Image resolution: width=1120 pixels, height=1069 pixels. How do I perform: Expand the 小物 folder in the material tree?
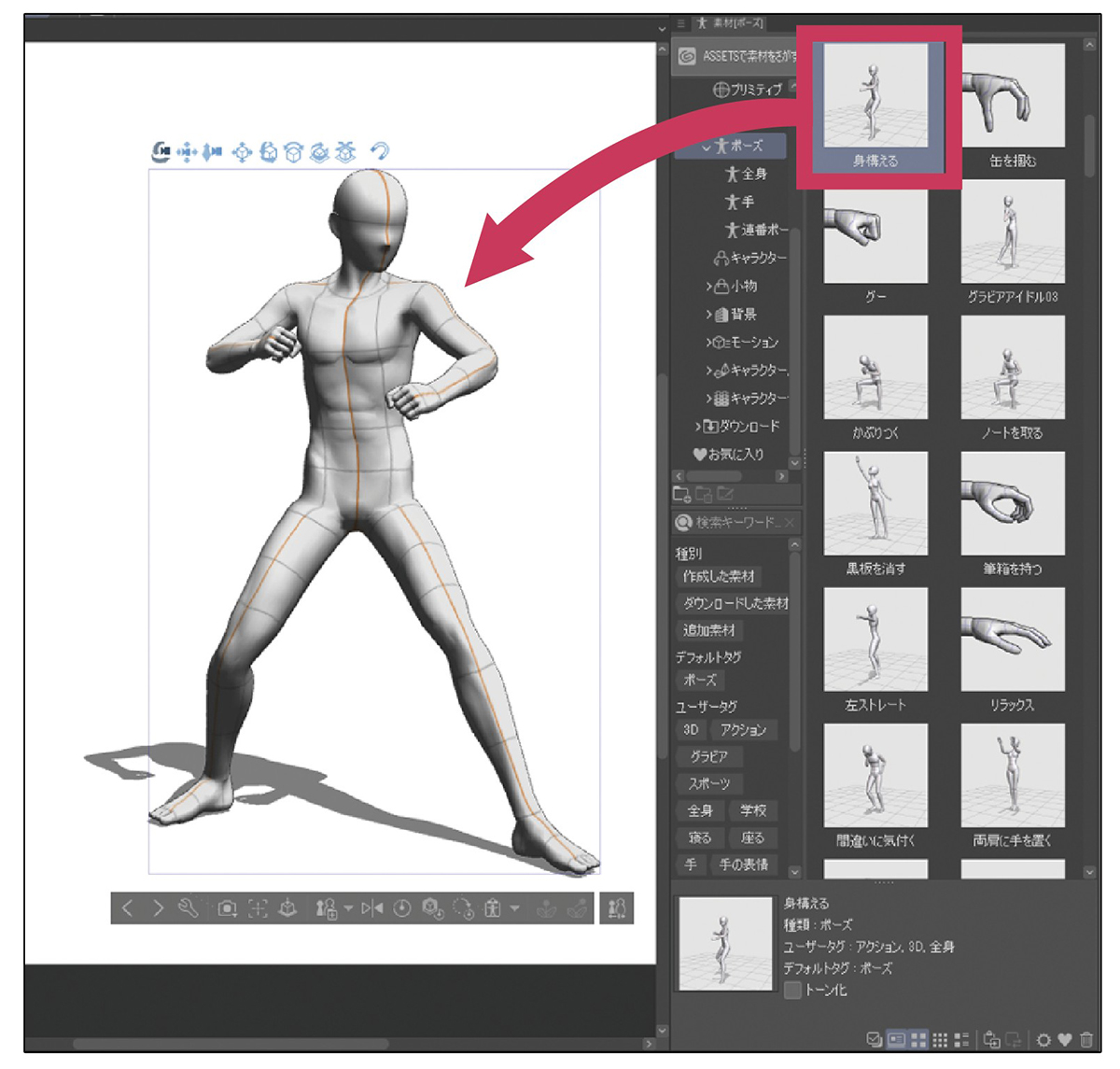click(x=710, y=287)
